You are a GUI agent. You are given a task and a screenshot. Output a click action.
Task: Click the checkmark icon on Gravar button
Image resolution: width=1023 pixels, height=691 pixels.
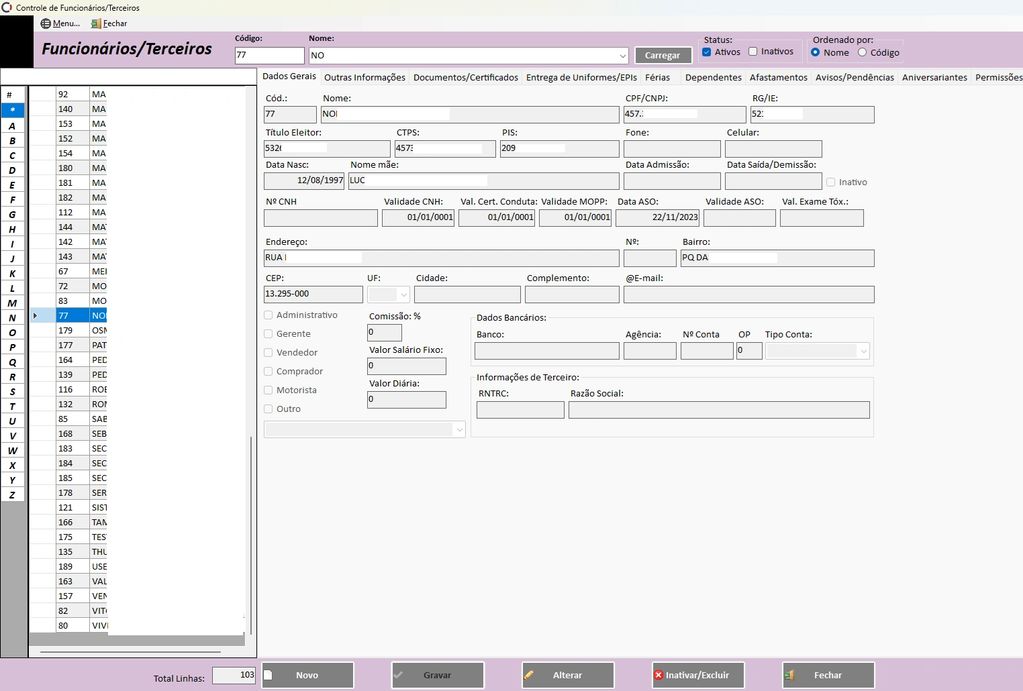tap(398, 675)
